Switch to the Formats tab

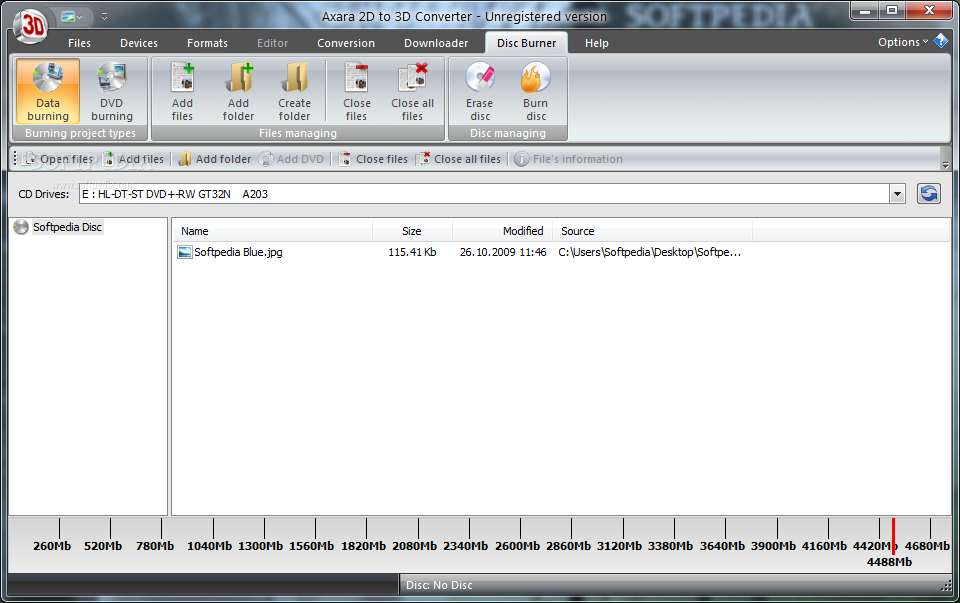click(x=208, y=43)
